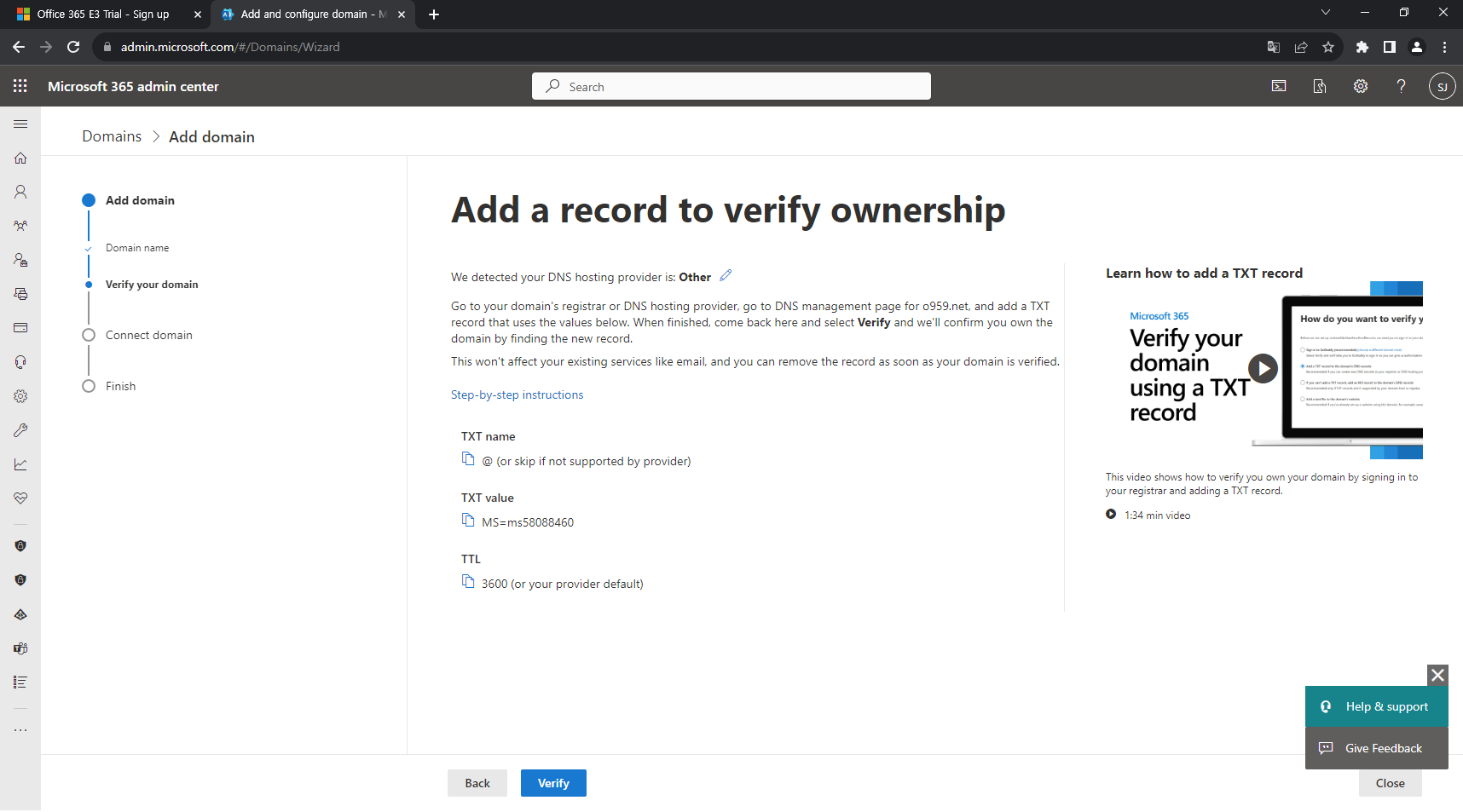Go to Domains breadcrumb
This screenshot has height=812, width=1463.
[112, 136]
